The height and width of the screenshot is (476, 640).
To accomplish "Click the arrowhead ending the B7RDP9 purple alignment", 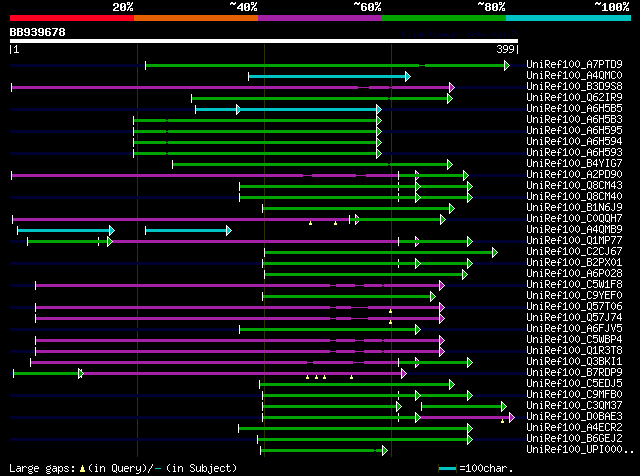I will (404, 374).
